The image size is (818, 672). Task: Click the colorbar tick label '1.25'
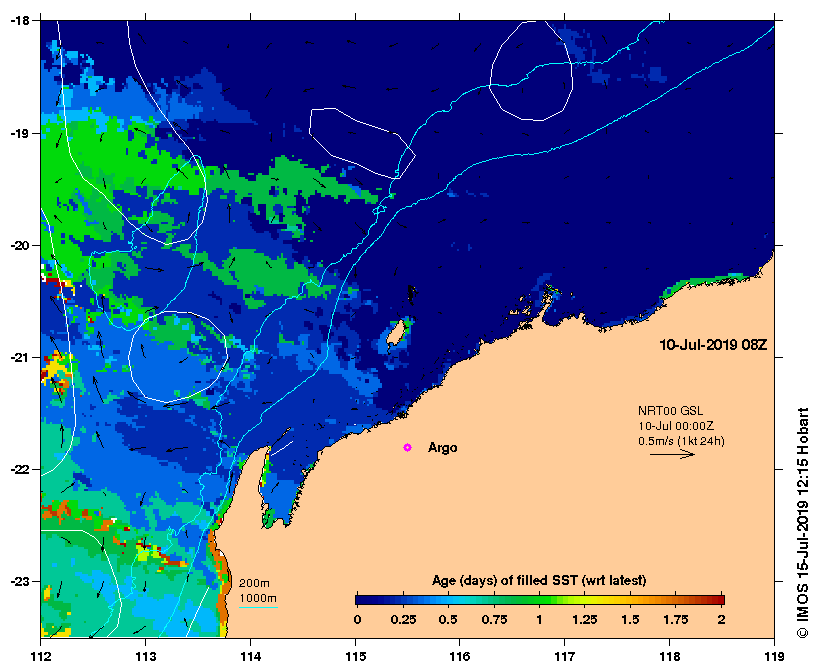point(585,620)
